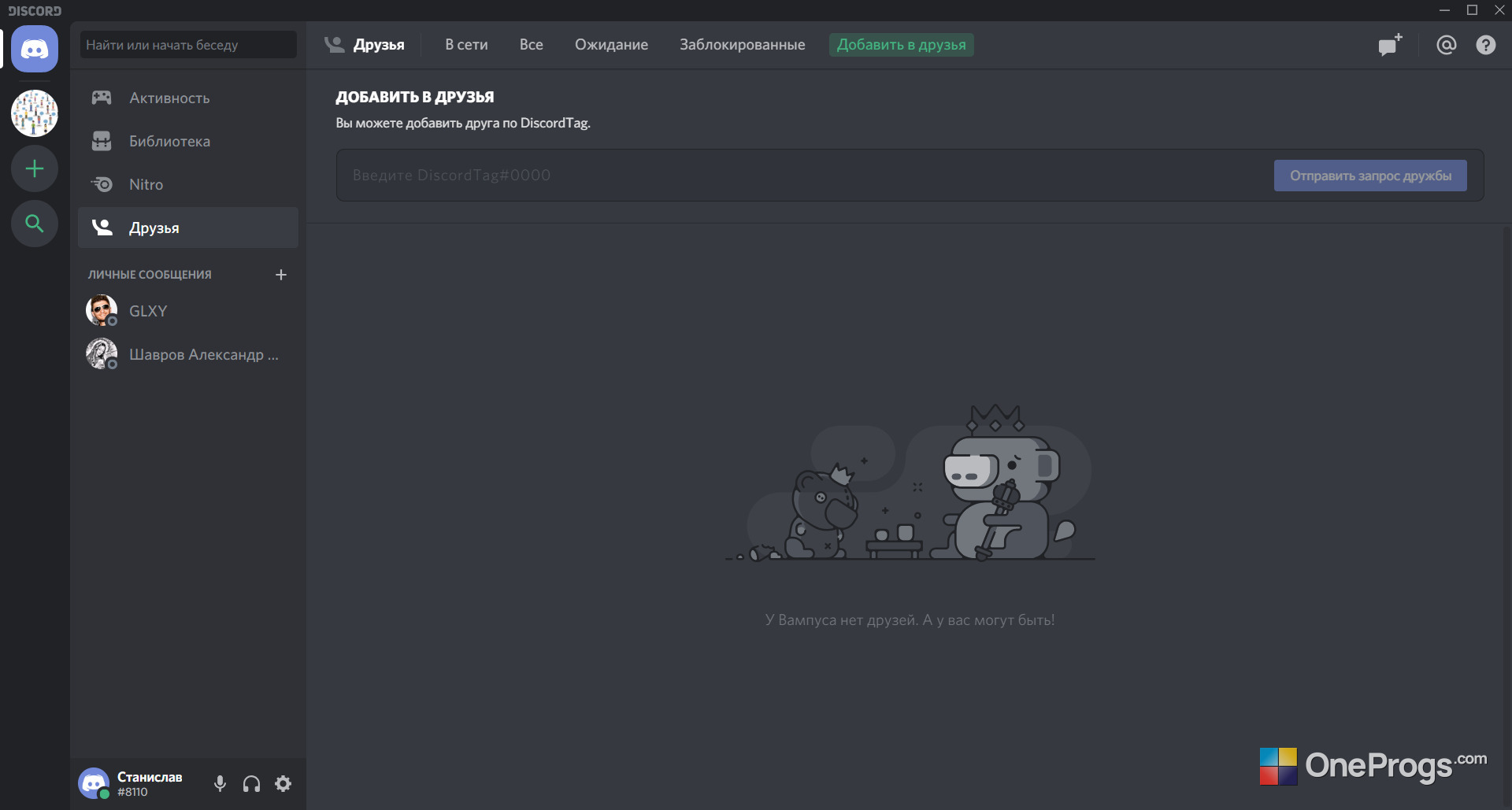Screen dimensions: 1512x810
Task: Open help with the question mark icon
Action: pyautogui.click(x=1486, y=45)
